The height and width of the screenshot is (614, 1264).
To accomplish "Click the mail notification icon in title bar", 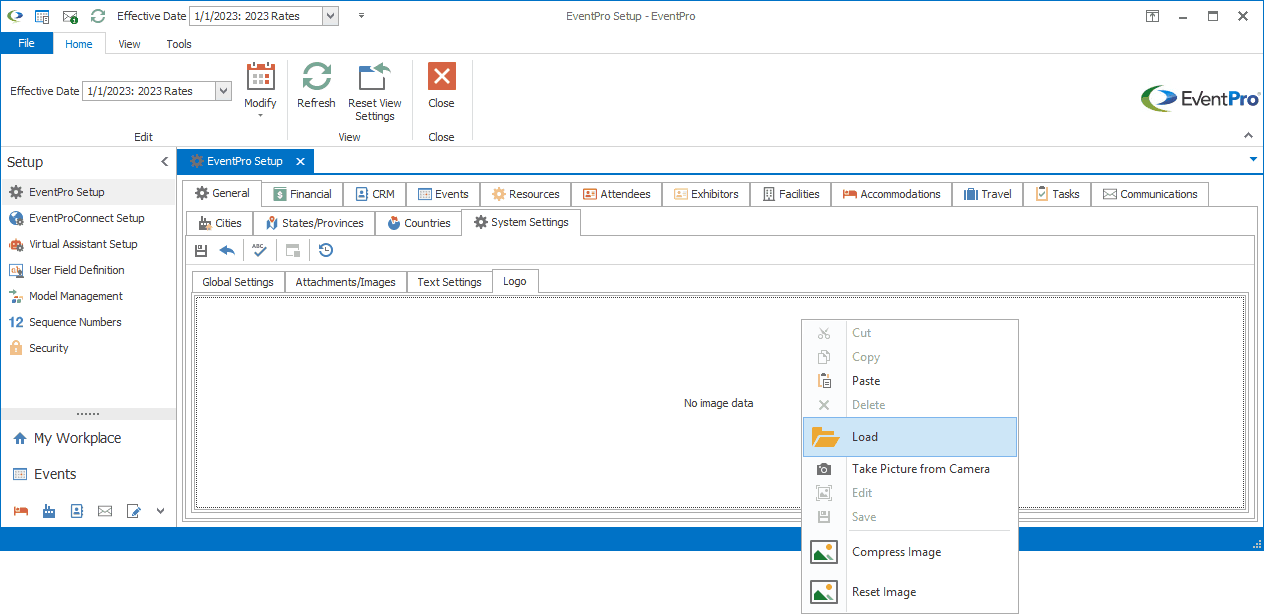I will click(x=70, y=17).
